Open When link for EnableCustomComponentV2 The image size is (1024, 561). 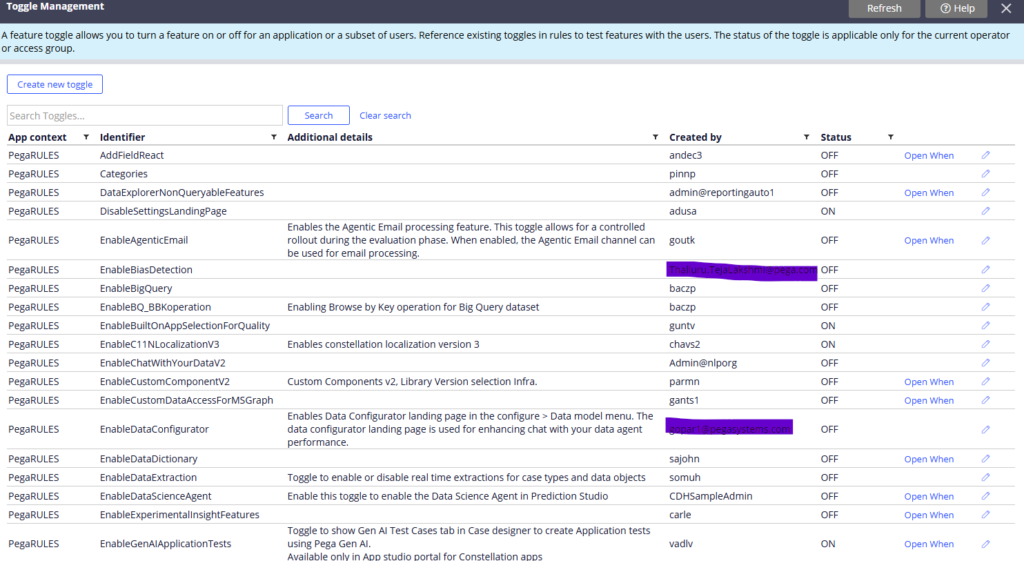tap(929, 381)
